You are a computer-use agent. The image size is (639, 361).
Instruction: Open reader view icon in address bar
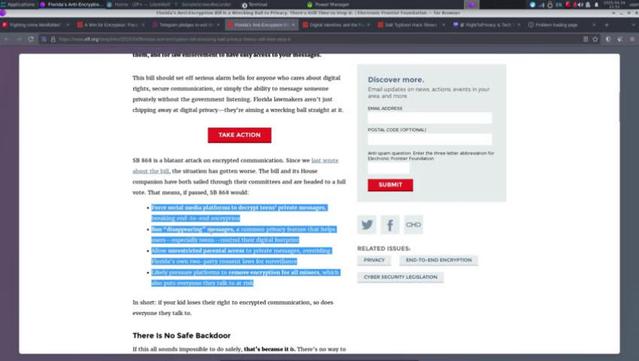[585, 39]
